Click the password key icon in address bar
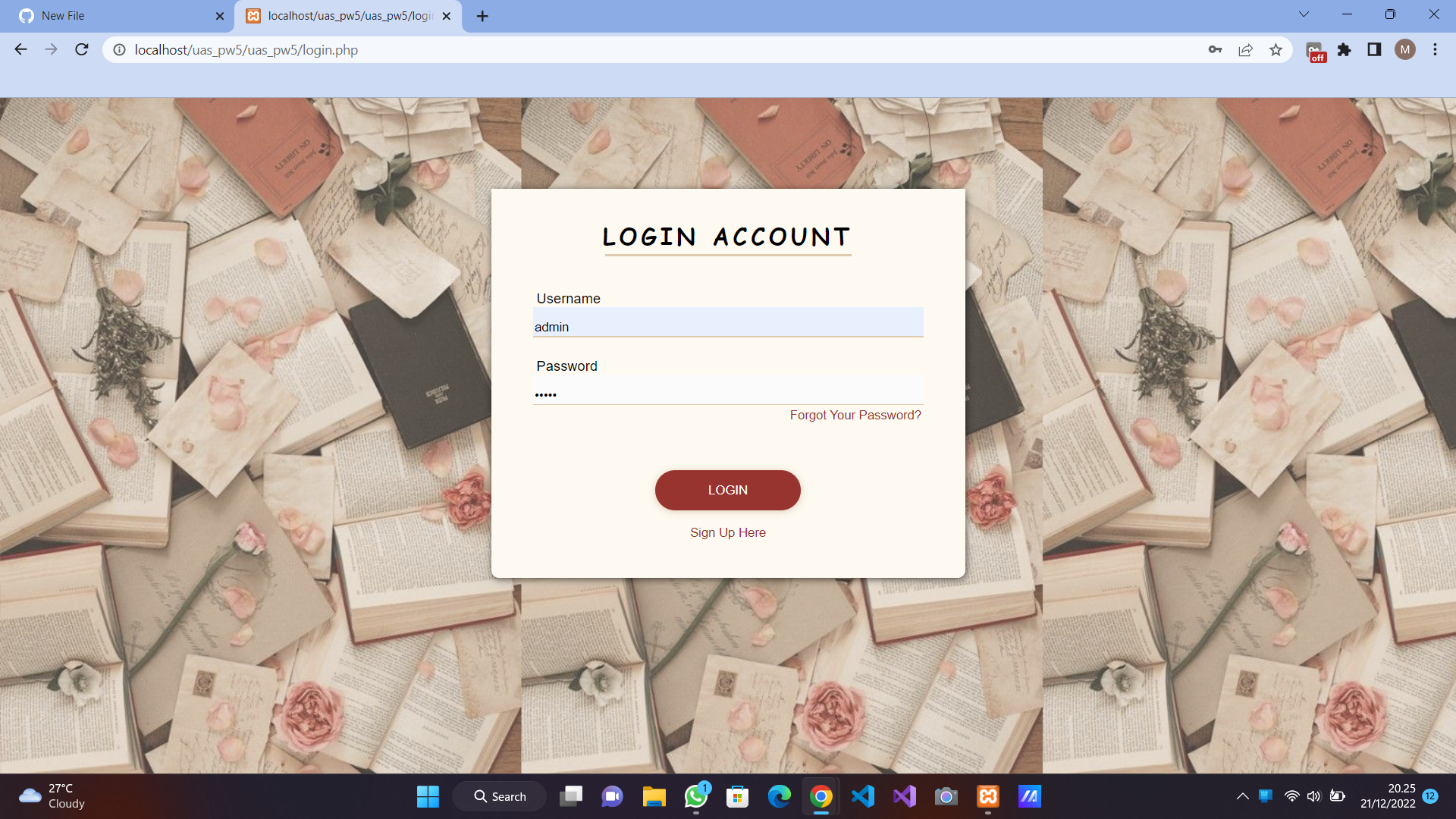This screenshot has height=819, width=1456. click(1215, 50)
